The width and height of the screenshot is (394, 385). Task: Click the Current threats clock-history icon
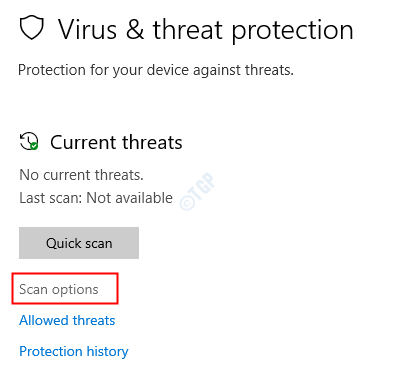(x=29, y=141)
